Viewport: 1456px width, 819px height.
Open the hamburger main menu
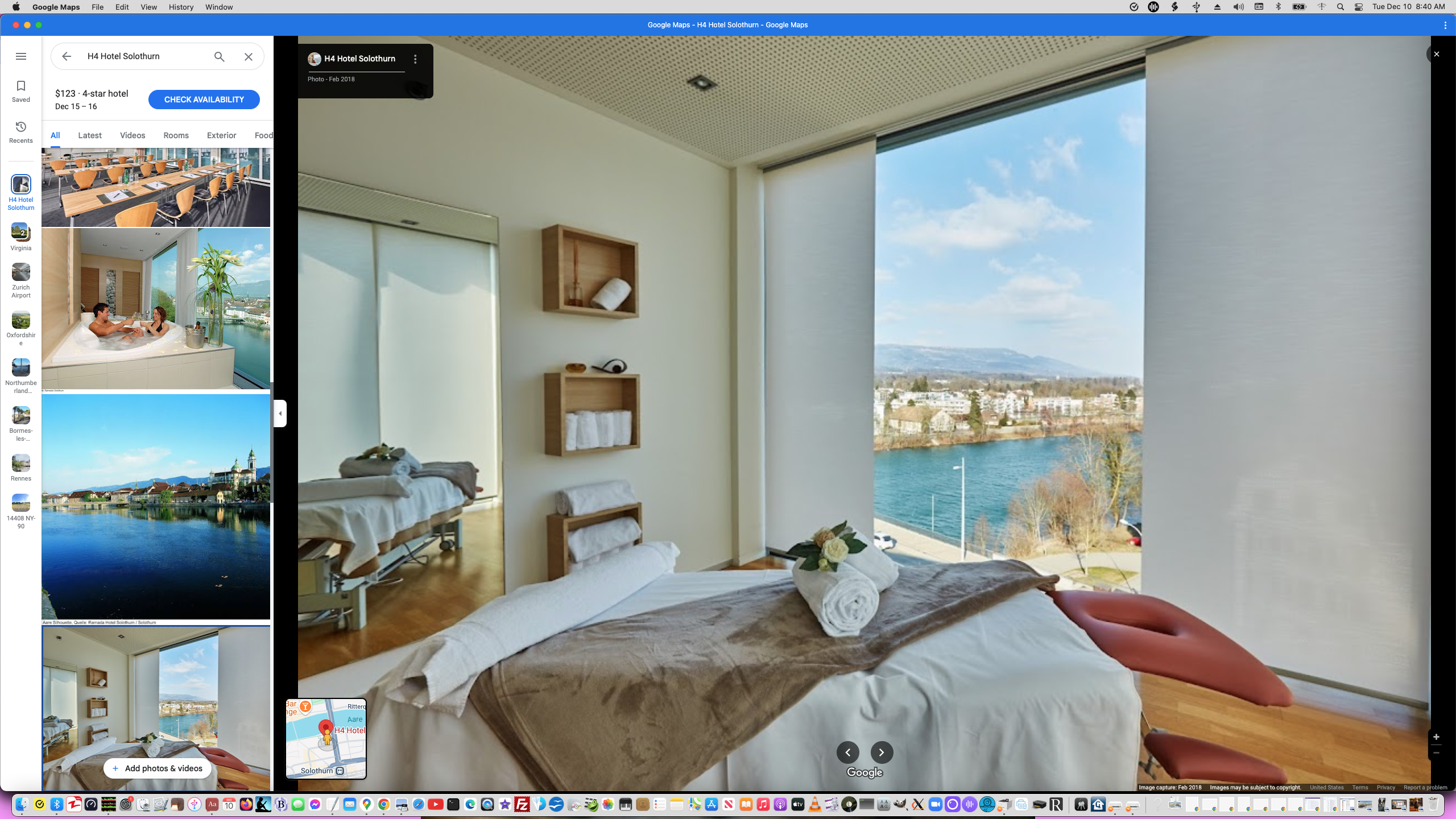(21, 56)
